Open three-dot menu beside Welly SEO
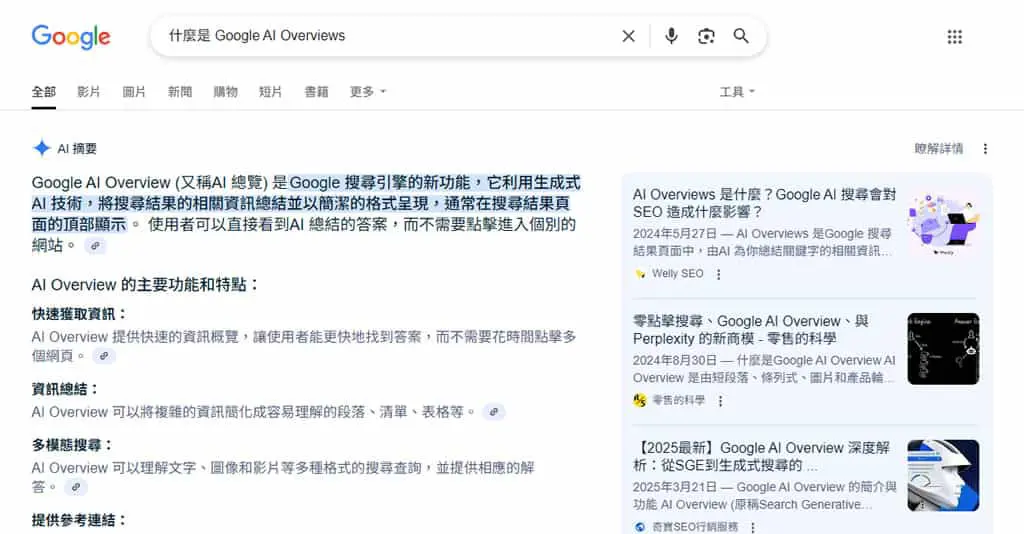1024x534 pixels. pyautogui.click(x=718, y=274)
